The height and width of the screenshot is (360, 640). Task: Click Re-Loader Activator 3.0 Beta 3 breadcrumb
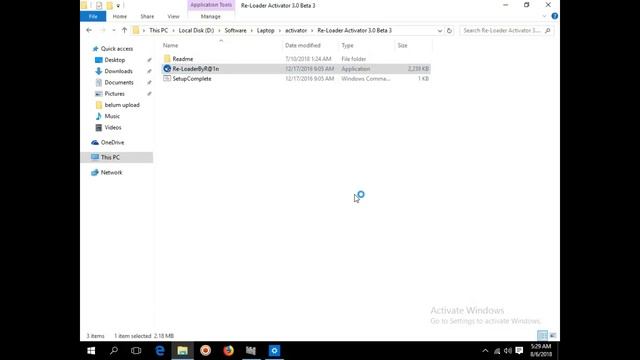click(354, 31)
